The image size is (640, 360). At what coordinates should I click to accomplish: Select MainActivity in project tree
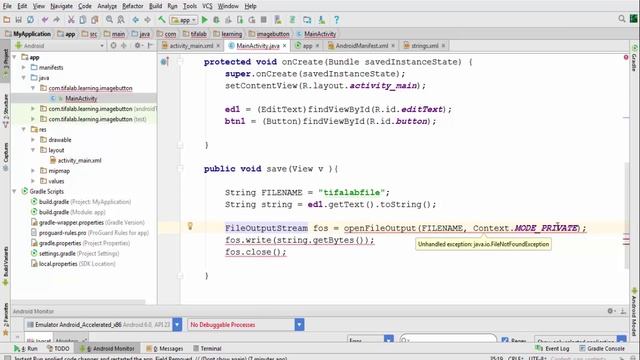click(x=81, y=98)
